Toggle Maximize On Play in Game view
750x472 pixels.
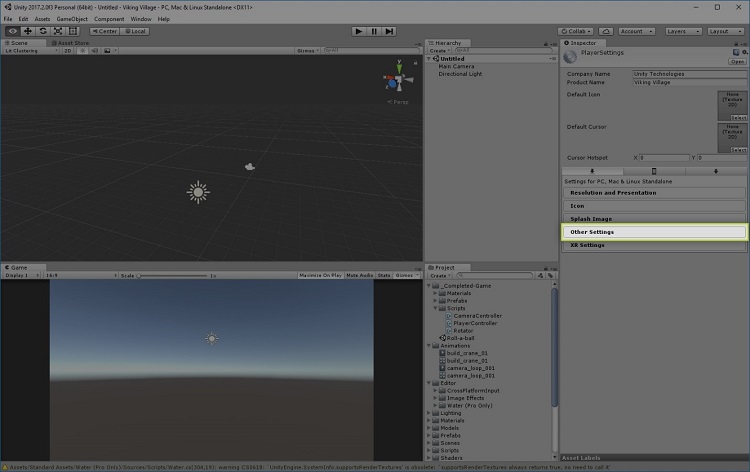[x=321, y=275]
